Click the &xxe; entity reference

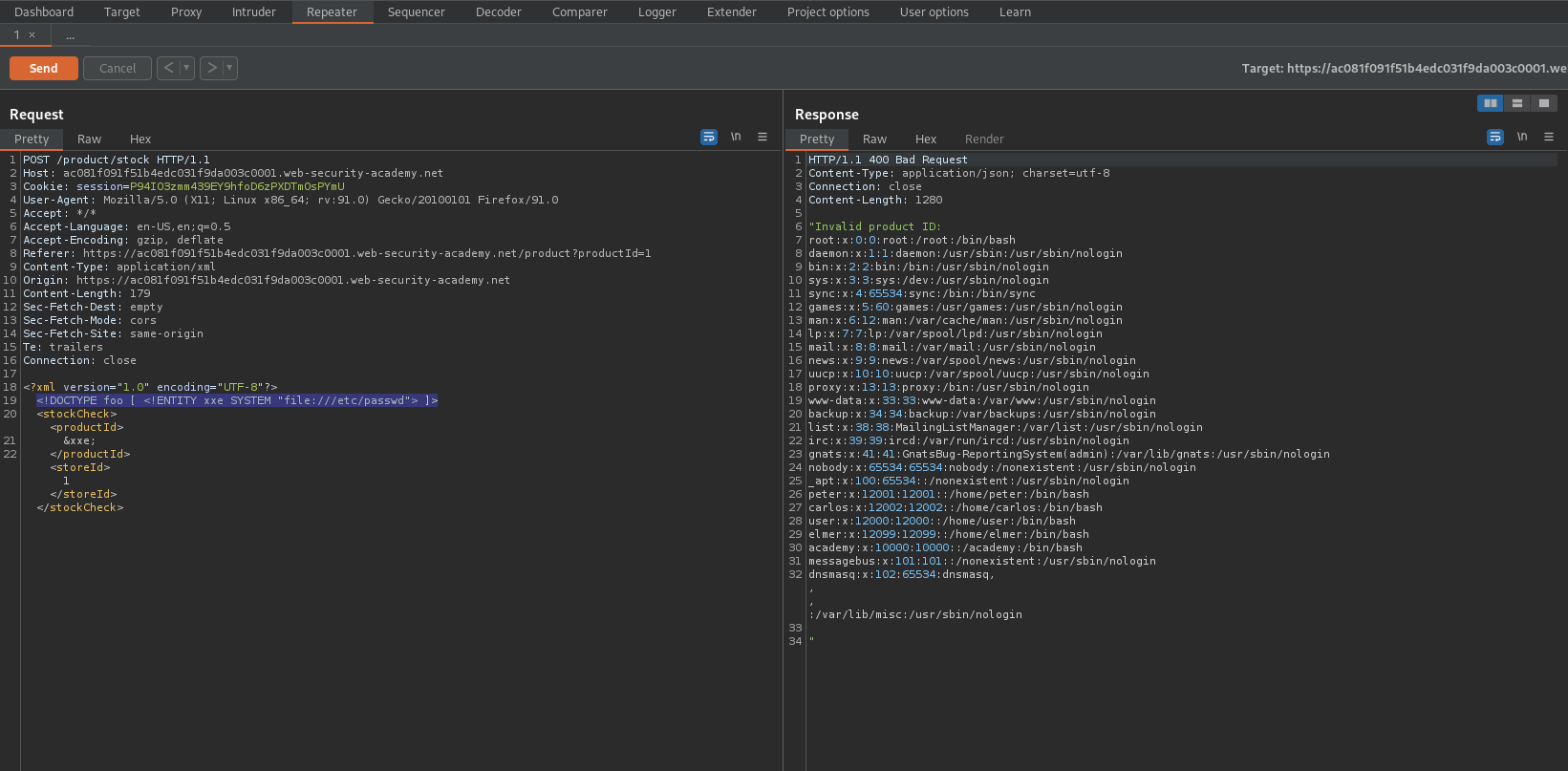[79, 440]
